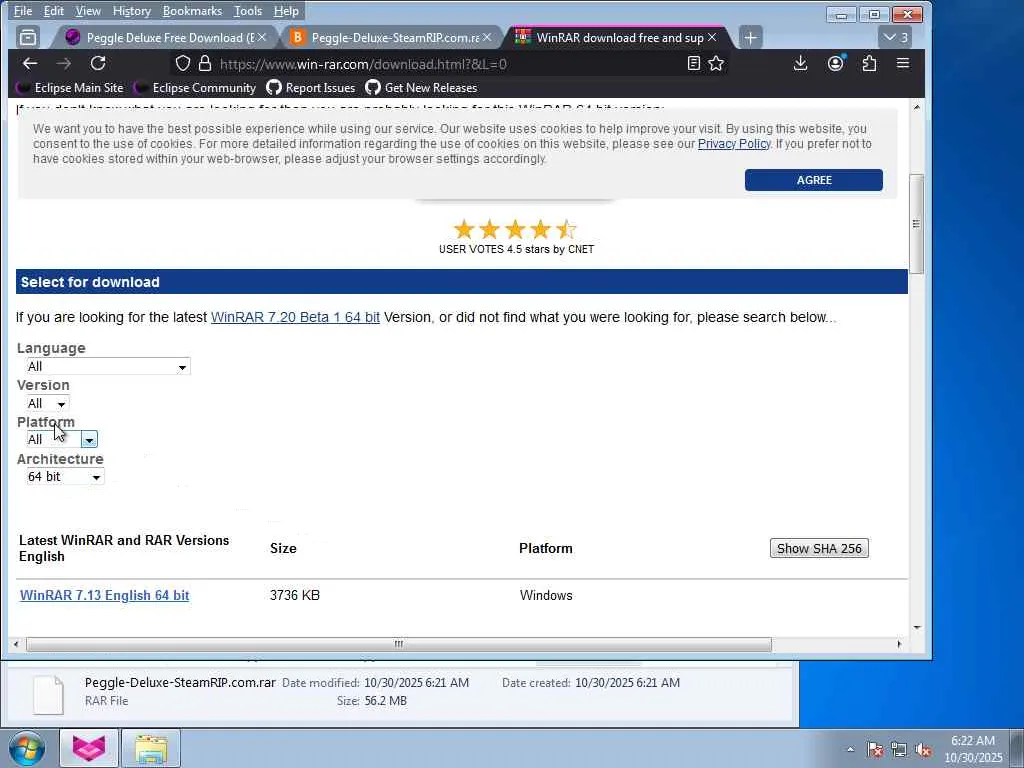Click the horizontal scrollbar thumb
Viewport: 1024px width, 768px height.
pyautogui.click(x=398, y=645)
